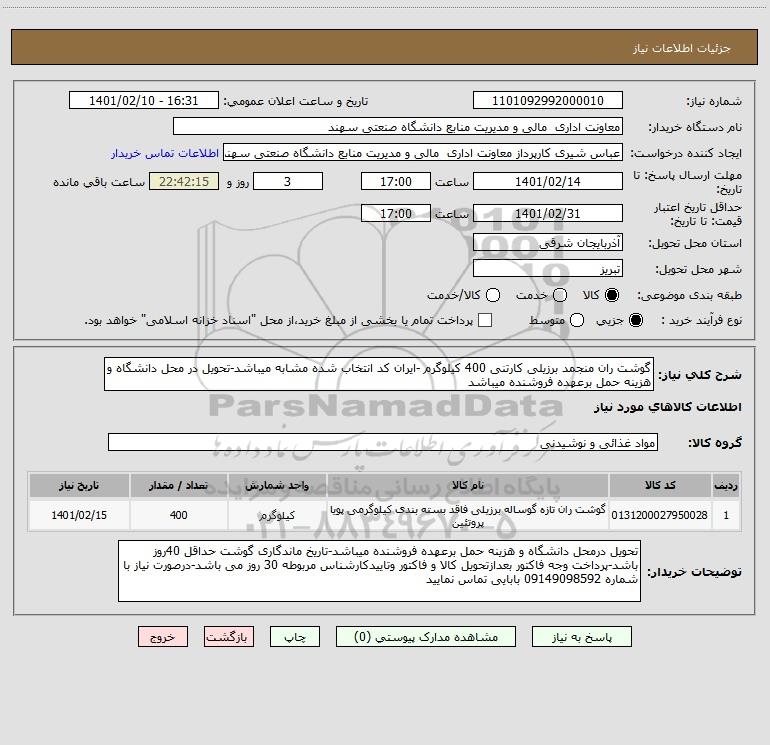Click the نام کالا column header

point(468,485)
